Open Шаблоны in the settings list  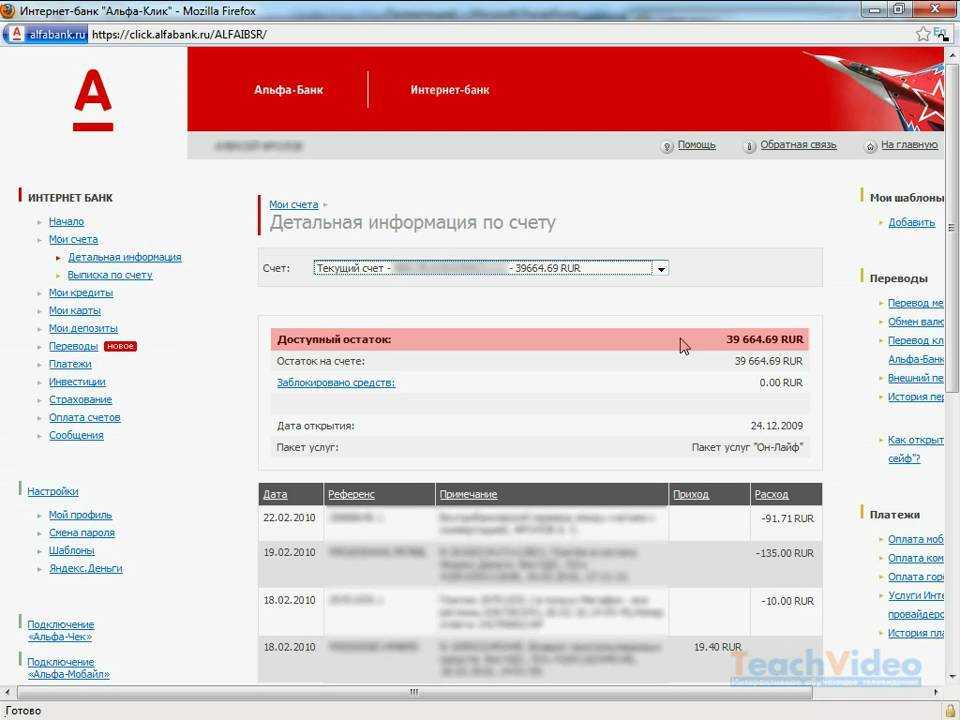(72, 550)
